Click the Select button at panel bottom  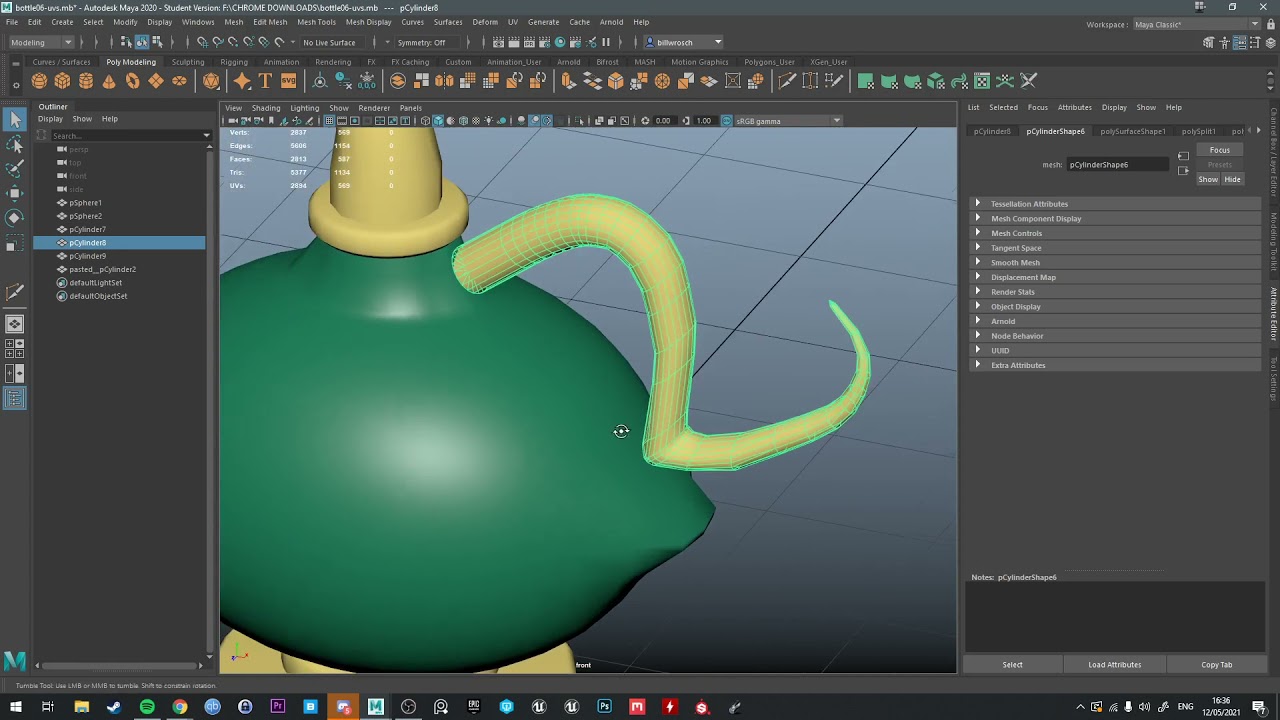tap(1012, 665)
